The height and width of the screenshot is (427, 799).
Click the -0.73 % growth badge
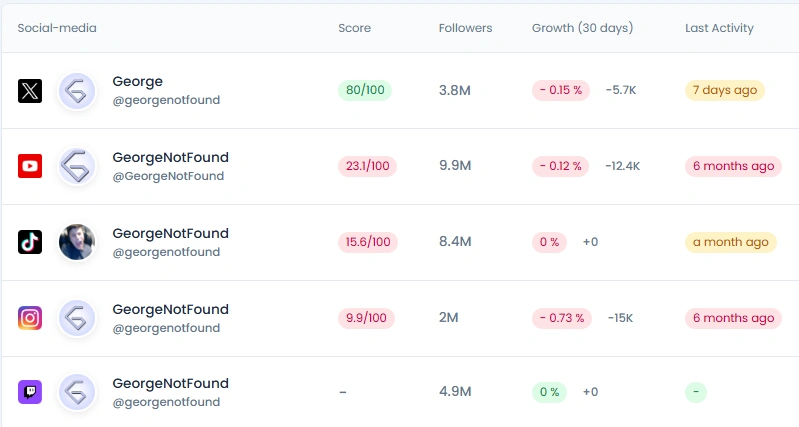(562, 318)
